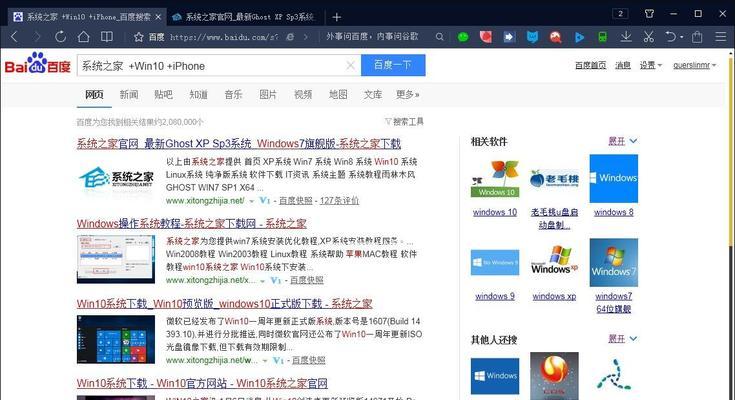Open 百度快照 for the first result

(x=295, y=201)
